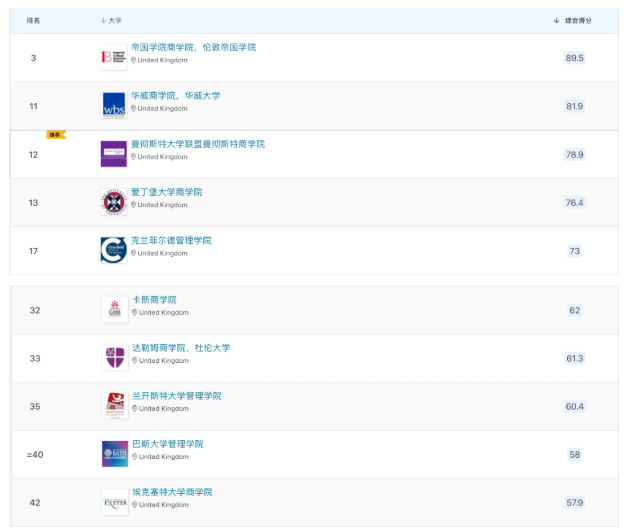
Task: Open the Durham University shield logo
Action: (115, 358)
